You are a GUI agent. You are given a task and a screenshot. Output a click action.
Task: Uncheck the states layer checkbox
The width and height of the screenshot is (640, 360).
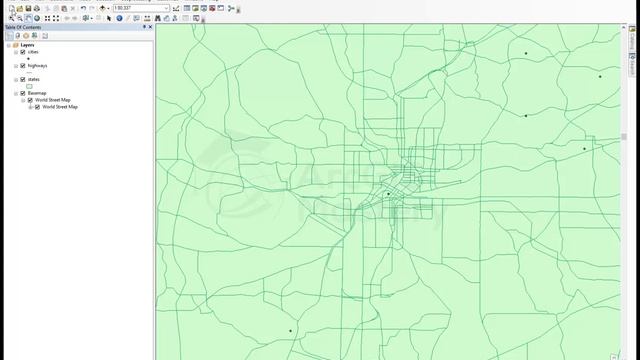23,80
